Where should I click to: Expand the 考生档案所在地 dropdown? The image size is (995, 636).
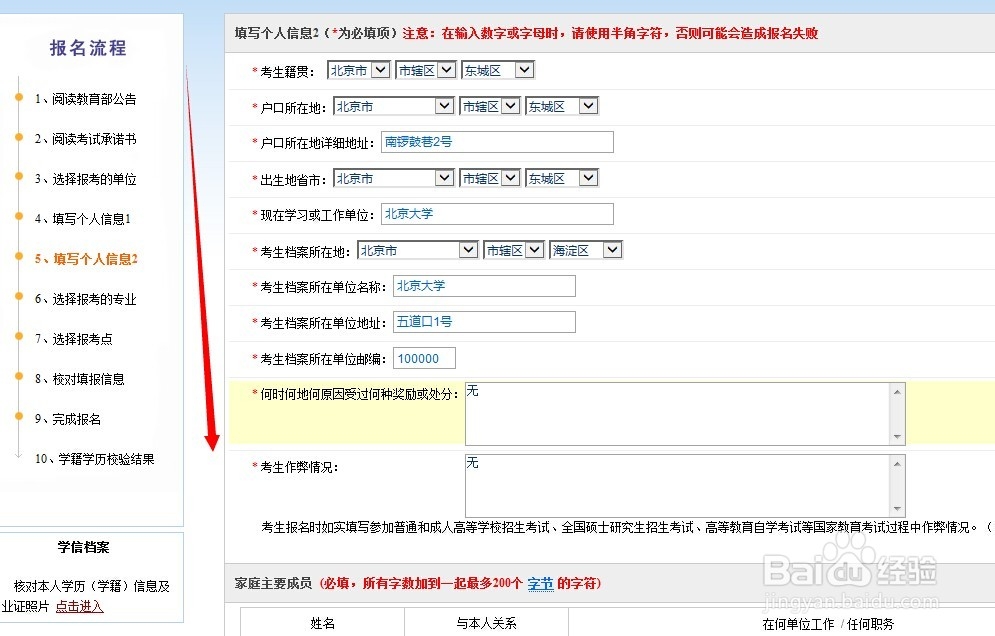pyautogui.click(x=417, y=249)
